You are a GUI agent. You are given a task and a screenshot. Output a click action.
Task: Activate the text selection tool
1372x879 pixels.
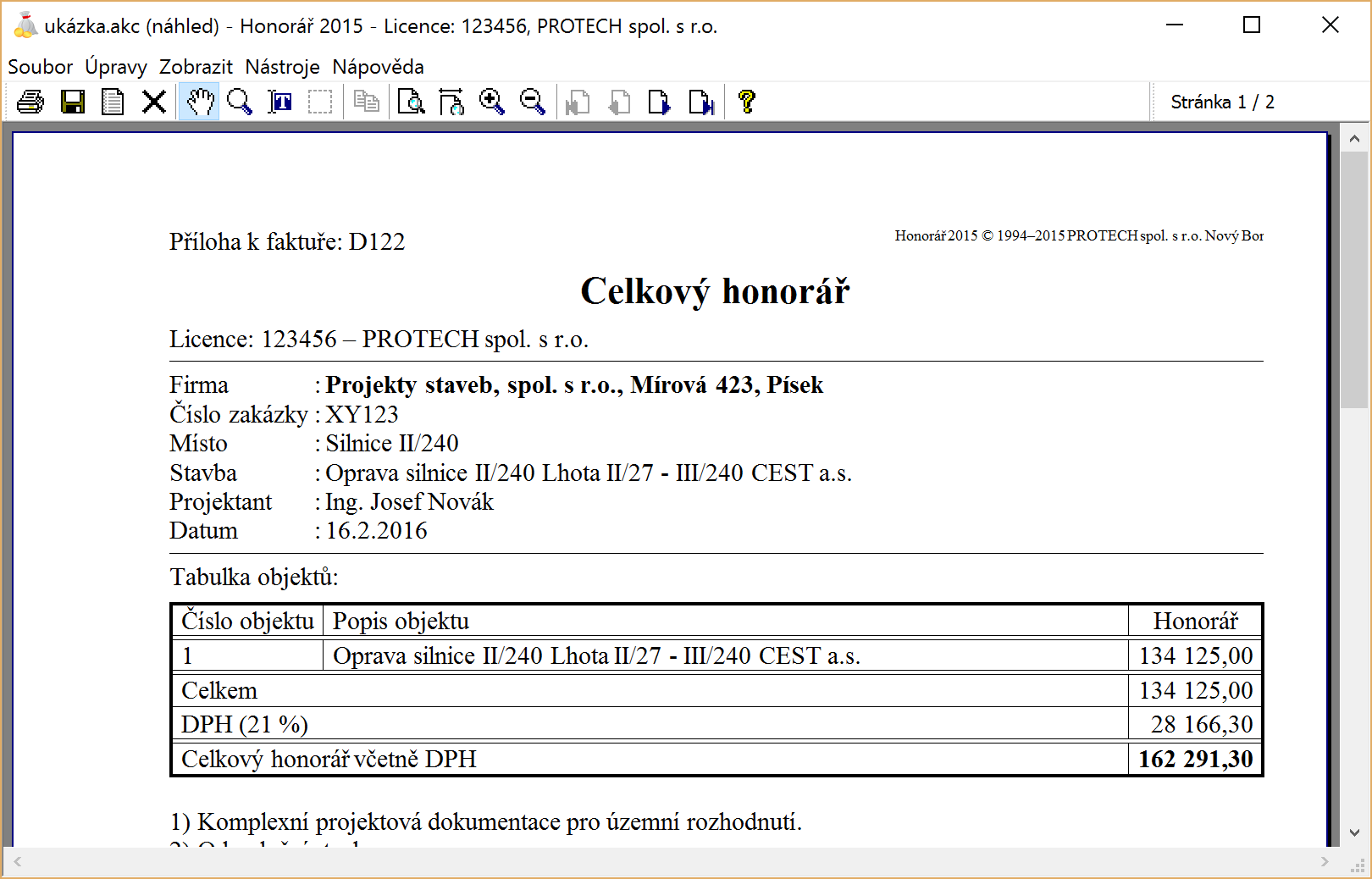coord(280,102)
